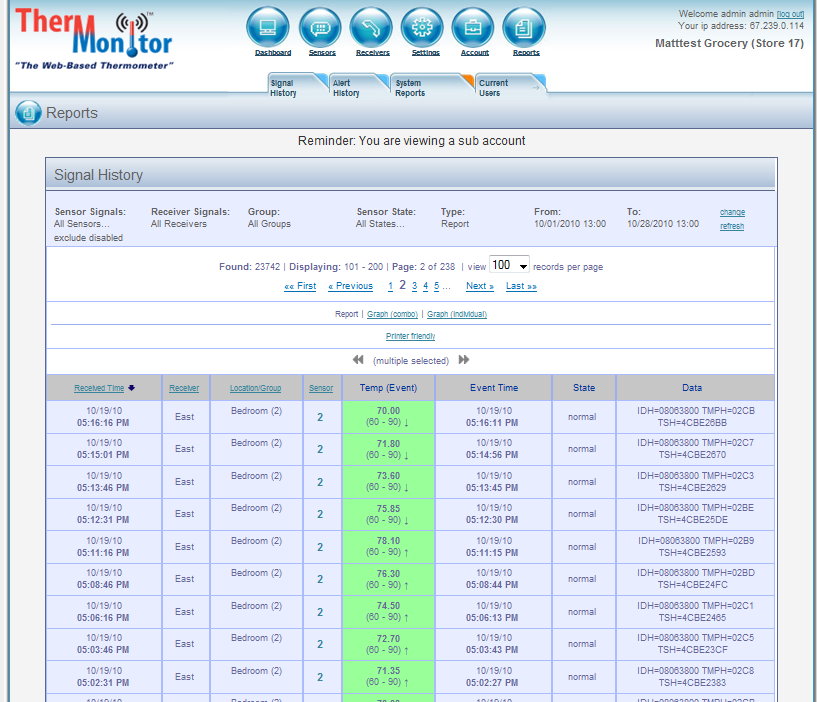Open the records per page dropdown
The width and height of the screenshot is (817, 702).
click(x=509, y=266)
